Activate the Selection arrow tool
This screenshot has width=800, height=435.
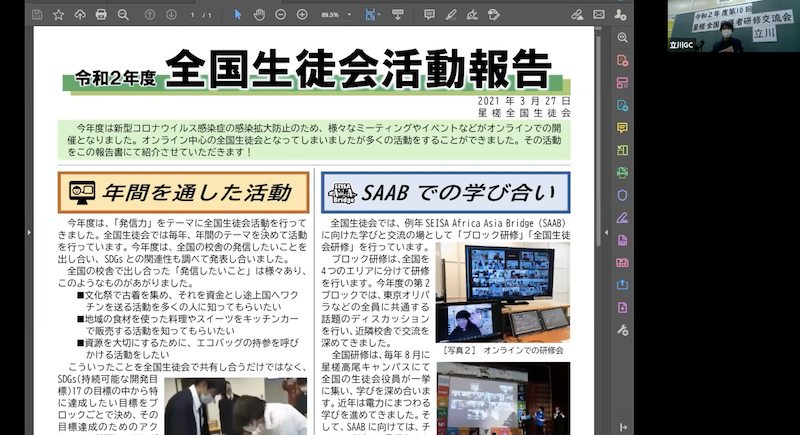pos(238,15)
